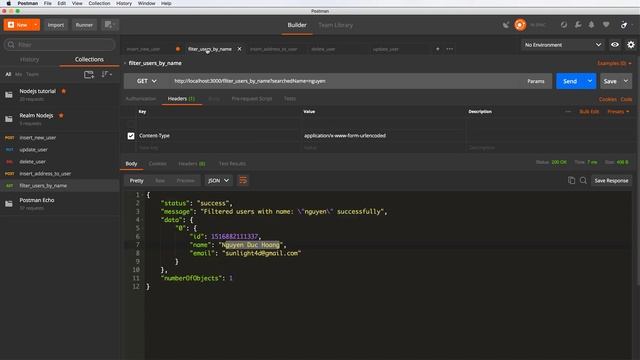Click the Runner button

(x=84, y=25)
